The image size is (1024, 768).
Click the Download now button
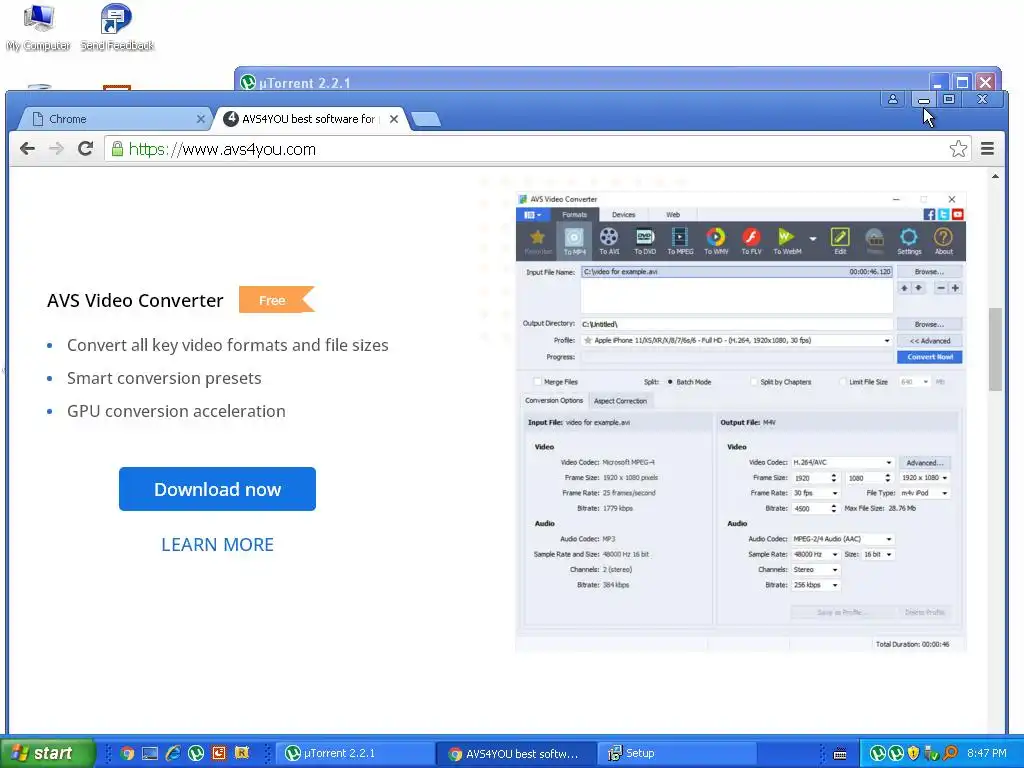pyautogui.click(x=217, y=489)
